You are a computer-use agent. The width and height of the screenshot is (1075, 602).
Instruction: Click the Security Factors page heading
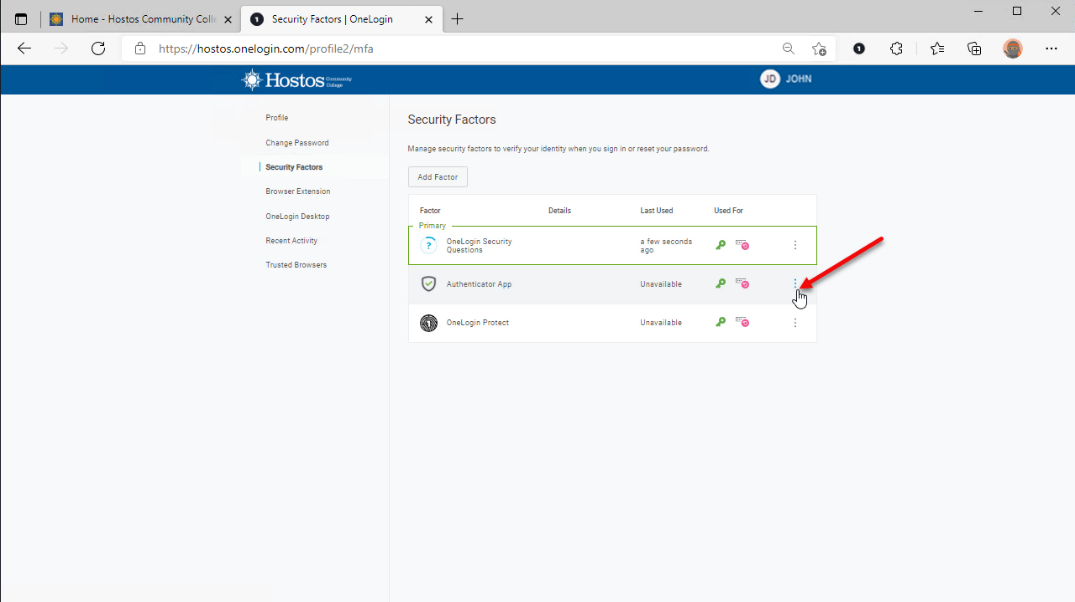click(452, 119)
